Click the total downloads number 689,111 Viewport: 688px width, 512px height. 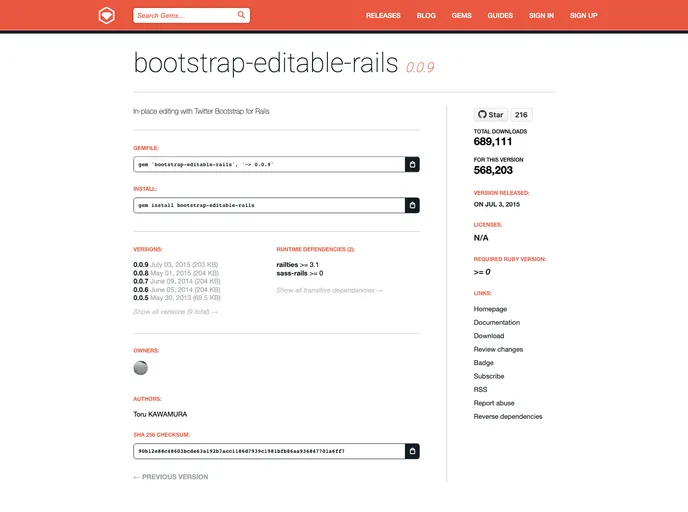(493, 141)
